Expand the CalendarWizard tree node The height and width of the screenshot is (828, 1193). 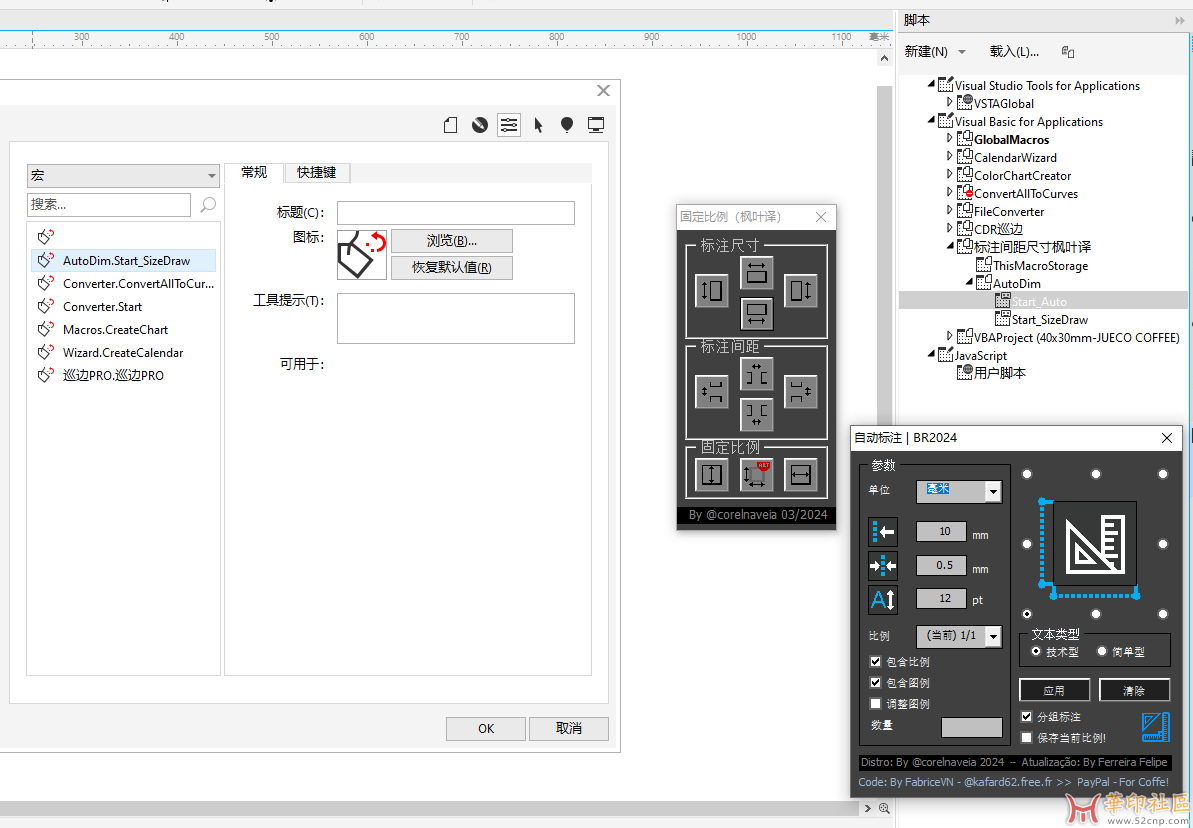(x=950, y=157)
